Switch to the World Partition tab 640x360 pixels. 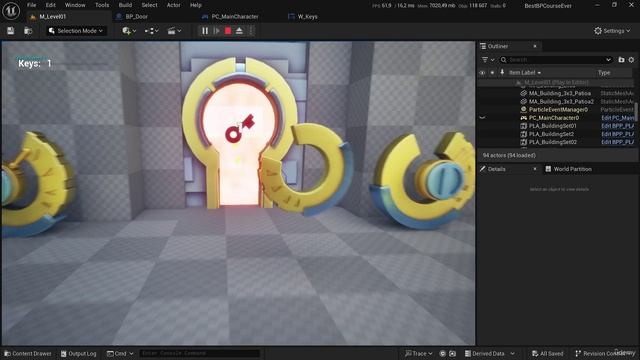click(x=569, y=169)
